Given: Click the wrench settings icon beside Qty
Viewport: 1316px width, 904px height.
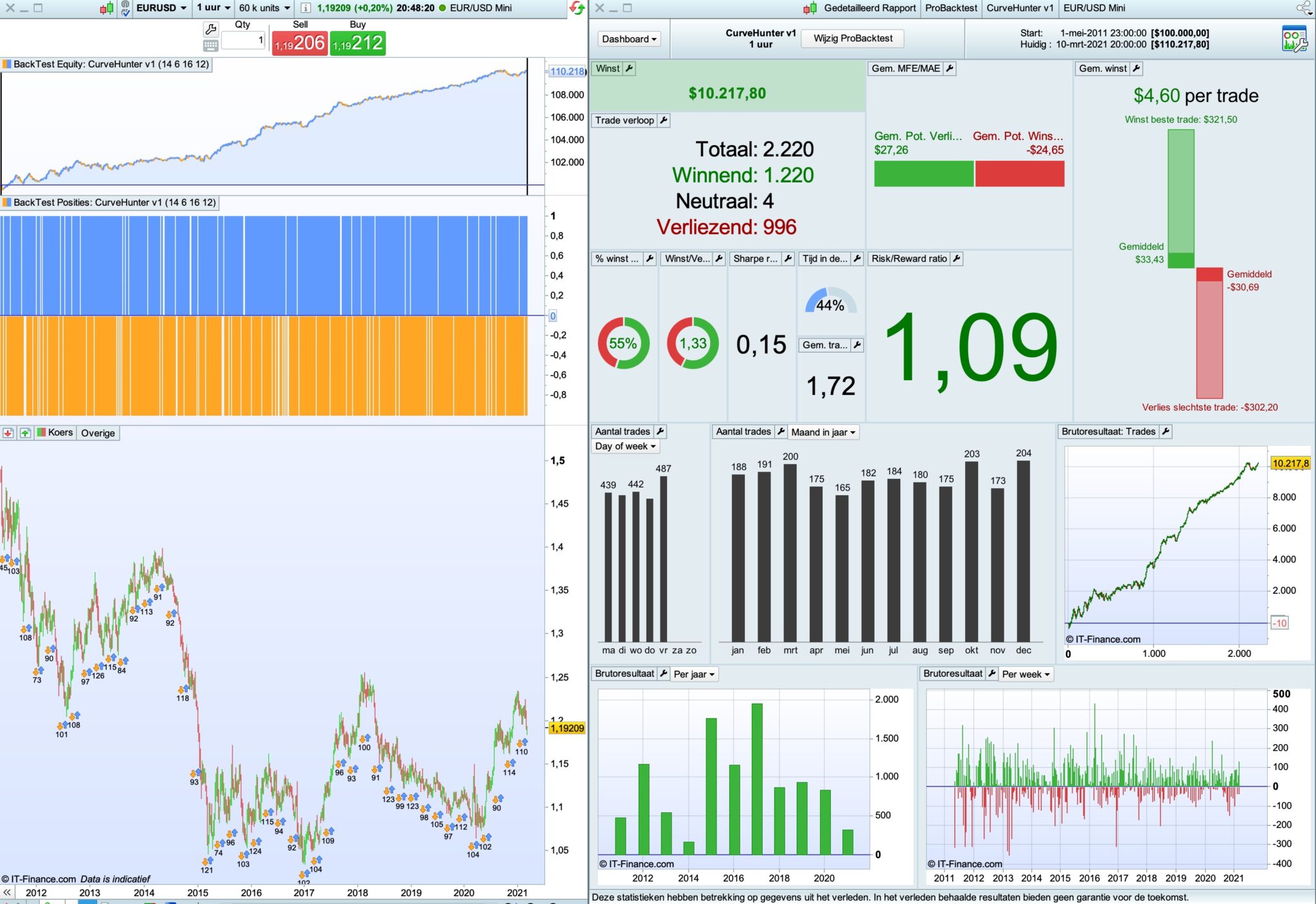Looking at the screenshot, I should point(211,29).
